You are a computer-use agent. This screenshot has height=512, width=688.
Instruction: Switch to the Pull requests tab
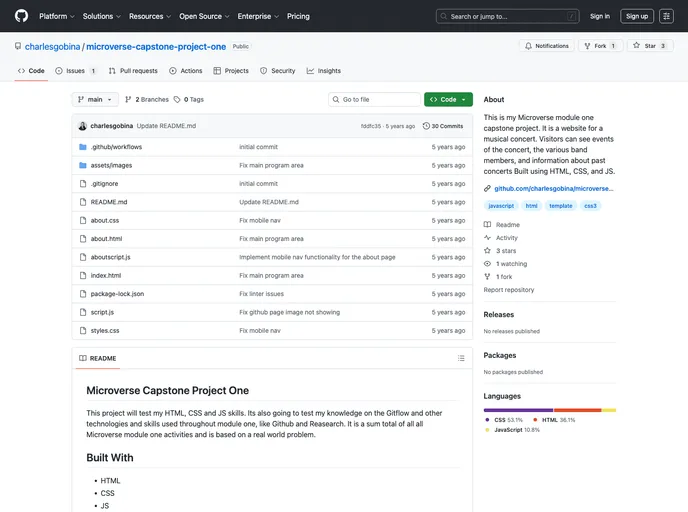coord(133,71)
